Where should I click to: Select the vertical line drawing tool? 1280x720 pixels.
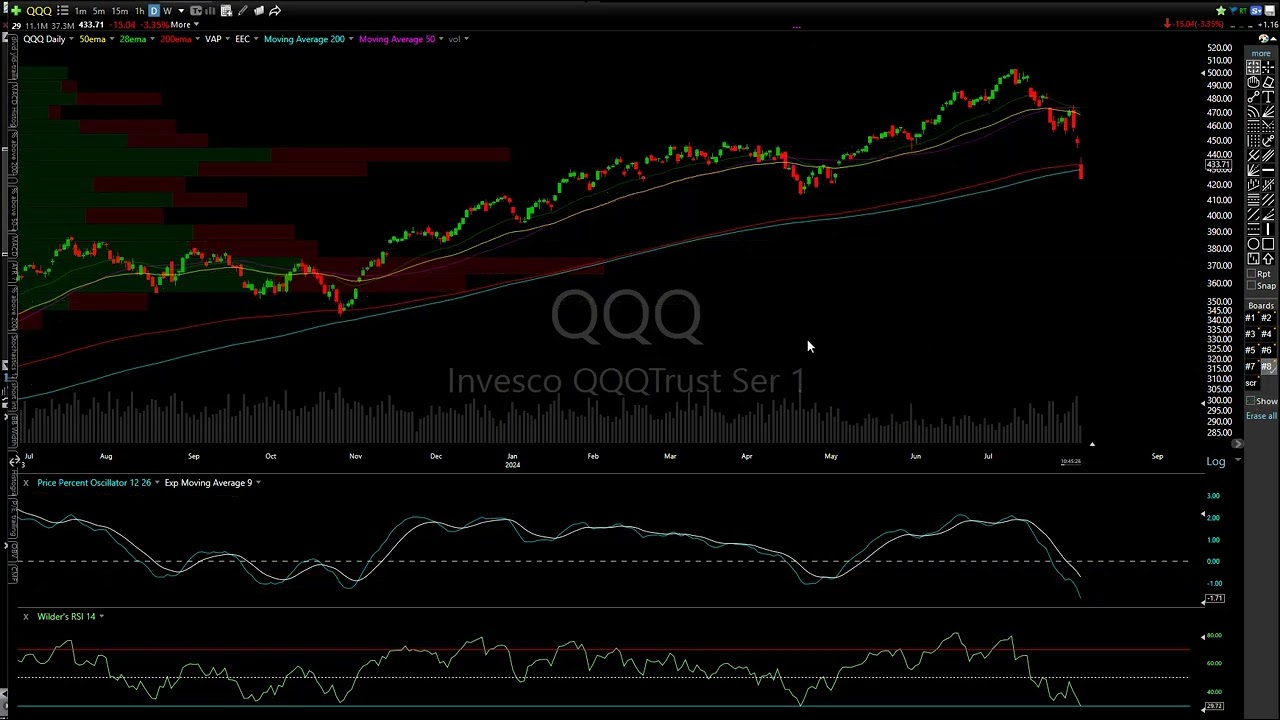[x=1268, y=228]
